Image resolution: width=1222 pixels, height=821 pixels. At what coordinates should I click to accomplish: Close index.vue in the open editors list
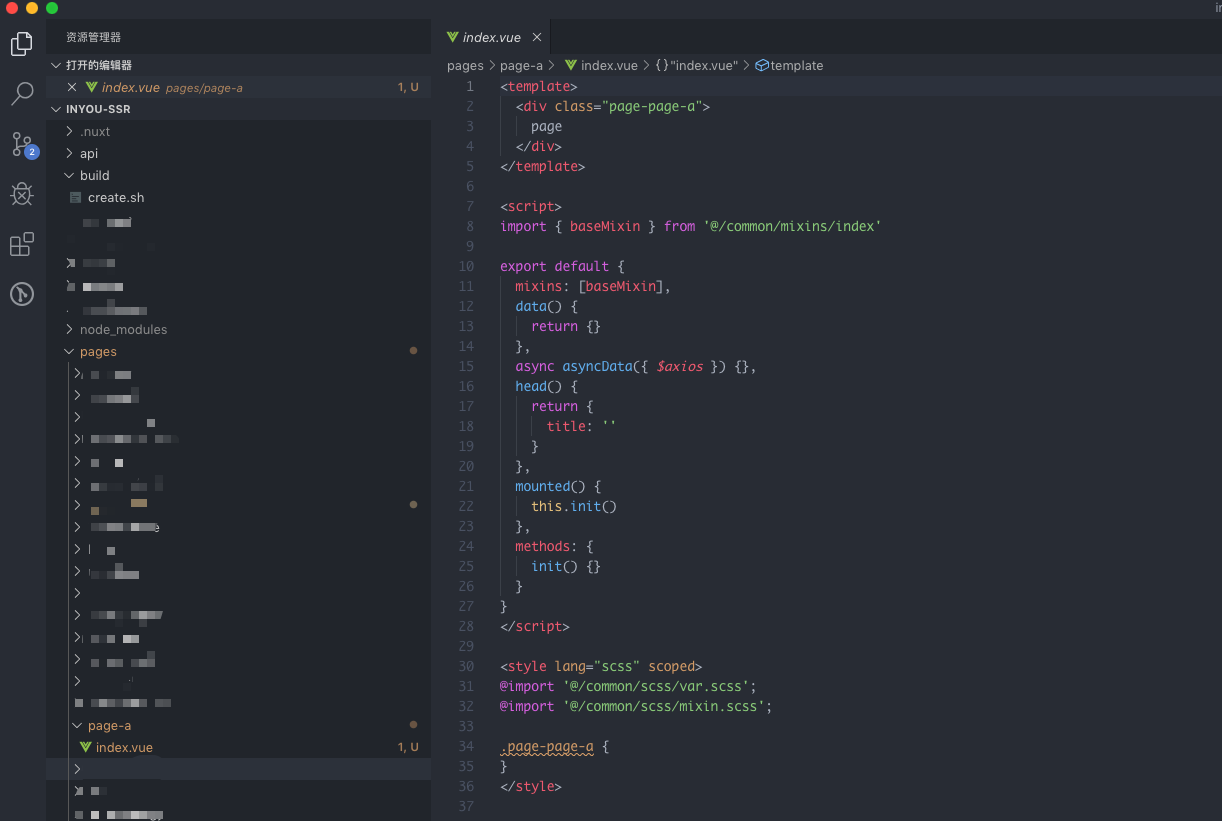pos(72,88)
